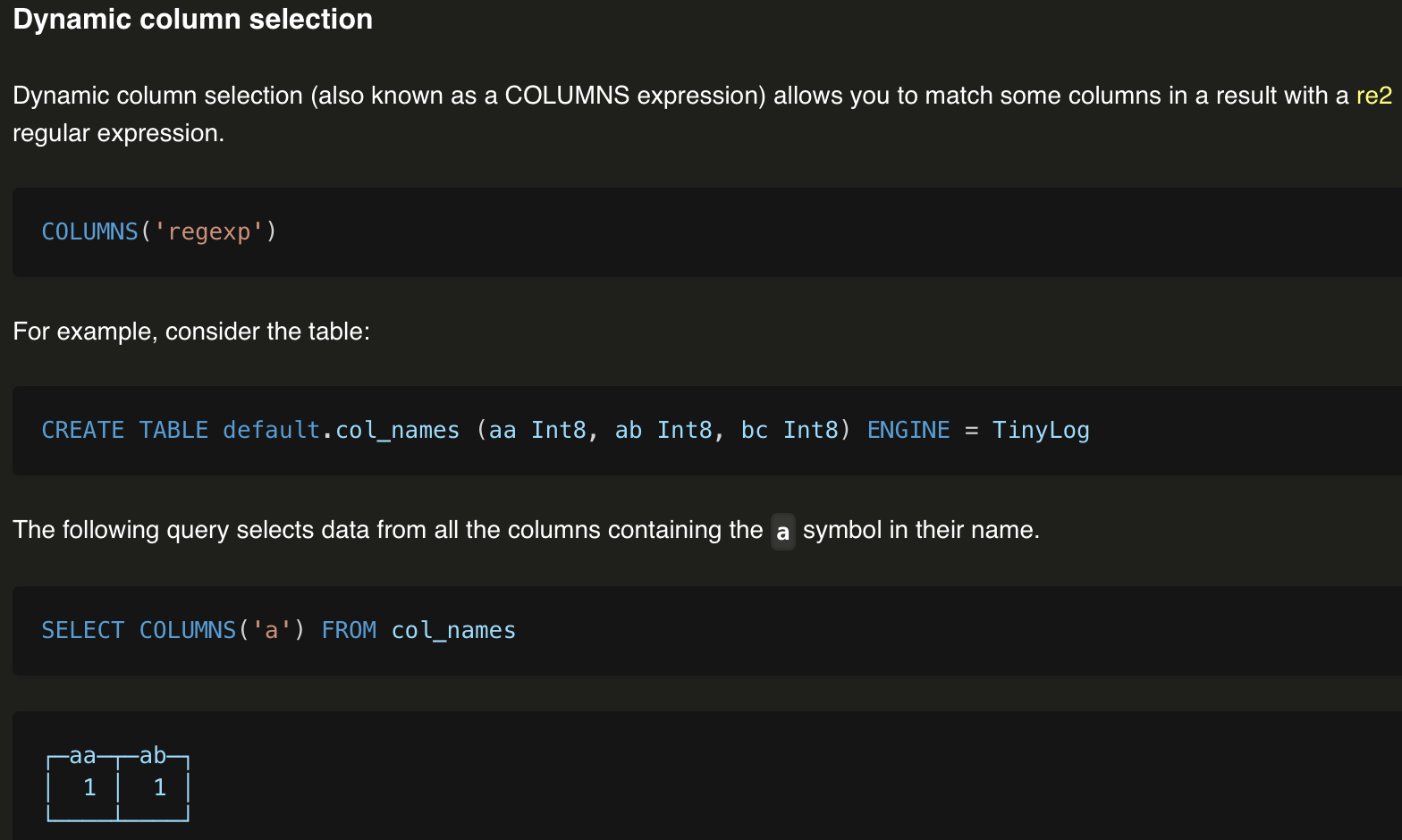Click the "ab" result column header
1402x840 pixels.
point(153,756)
